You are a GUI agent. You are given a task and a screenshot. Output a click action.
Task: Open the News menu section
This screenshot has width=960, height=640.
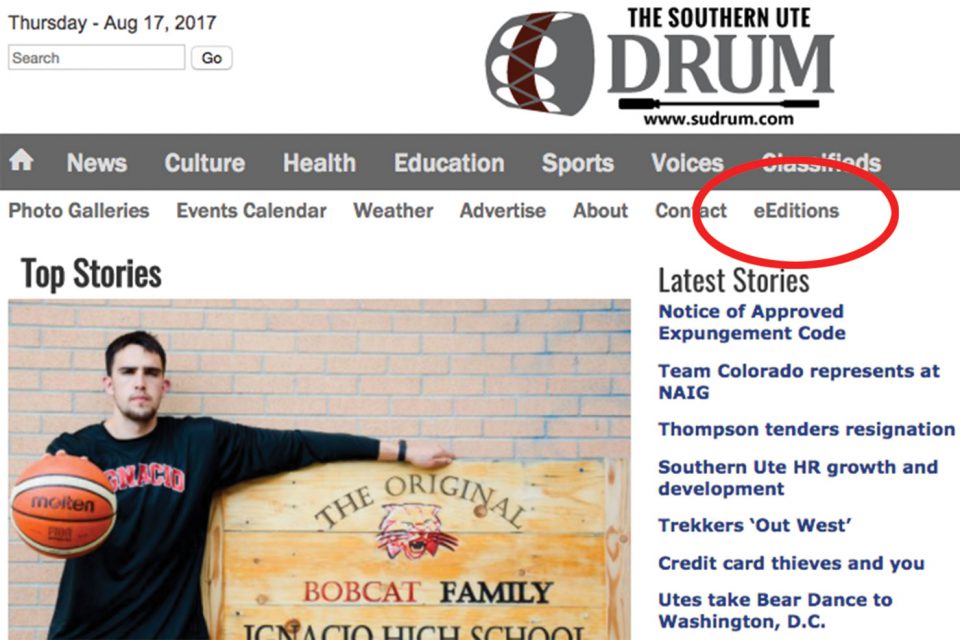(x=97, y=163)
